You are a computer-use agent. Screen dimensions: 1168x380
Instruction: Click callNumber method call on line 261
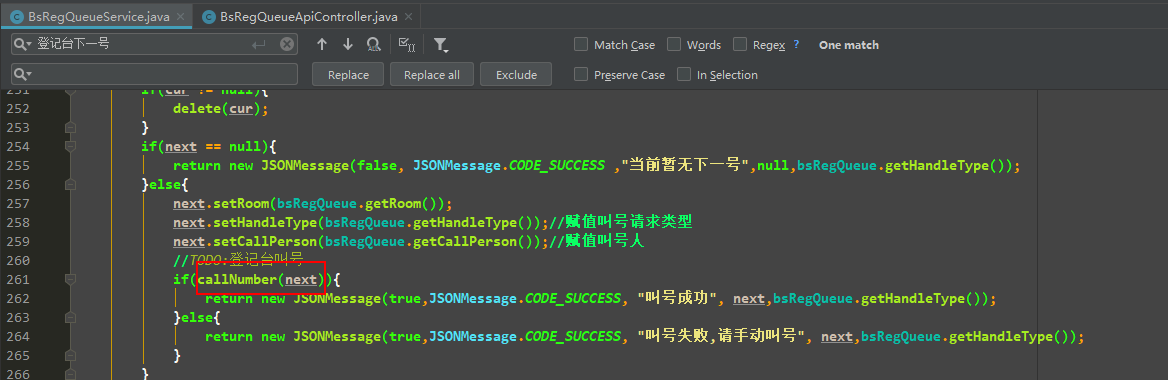click(261, 279)
